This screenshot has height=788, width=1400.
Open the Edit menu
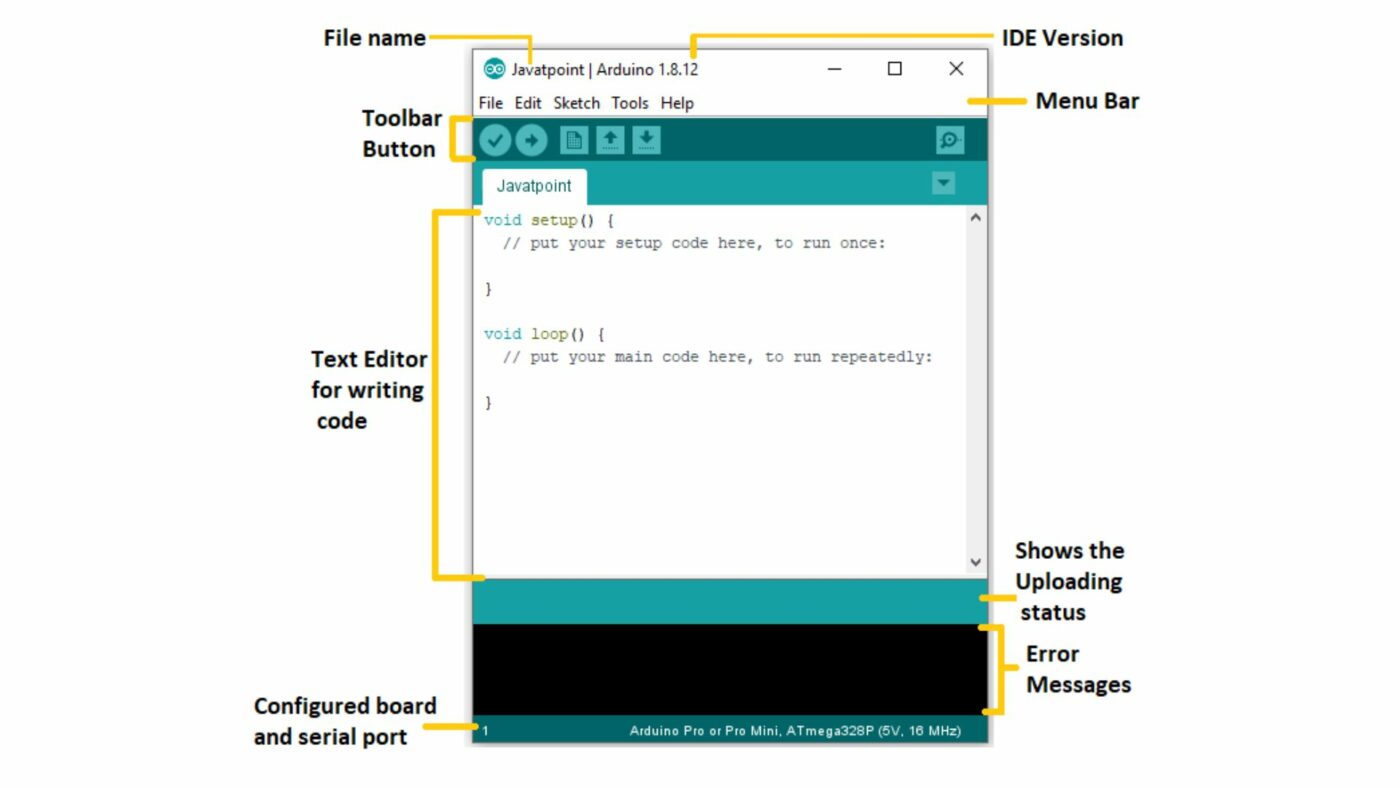[528, 103]
